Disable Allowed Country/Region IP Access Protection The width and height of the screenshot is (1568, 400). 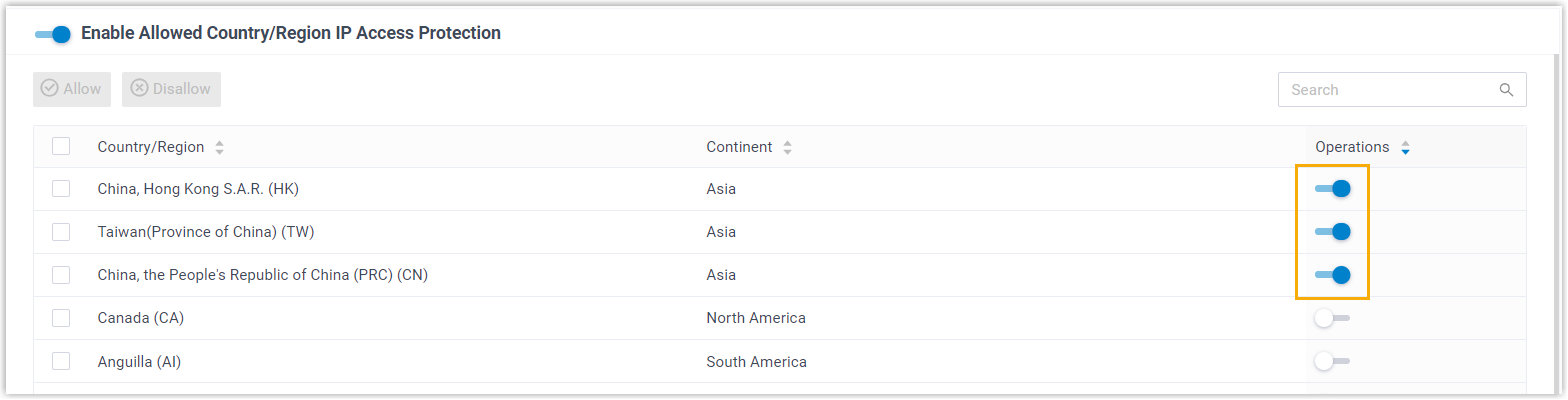coord(52,34)
